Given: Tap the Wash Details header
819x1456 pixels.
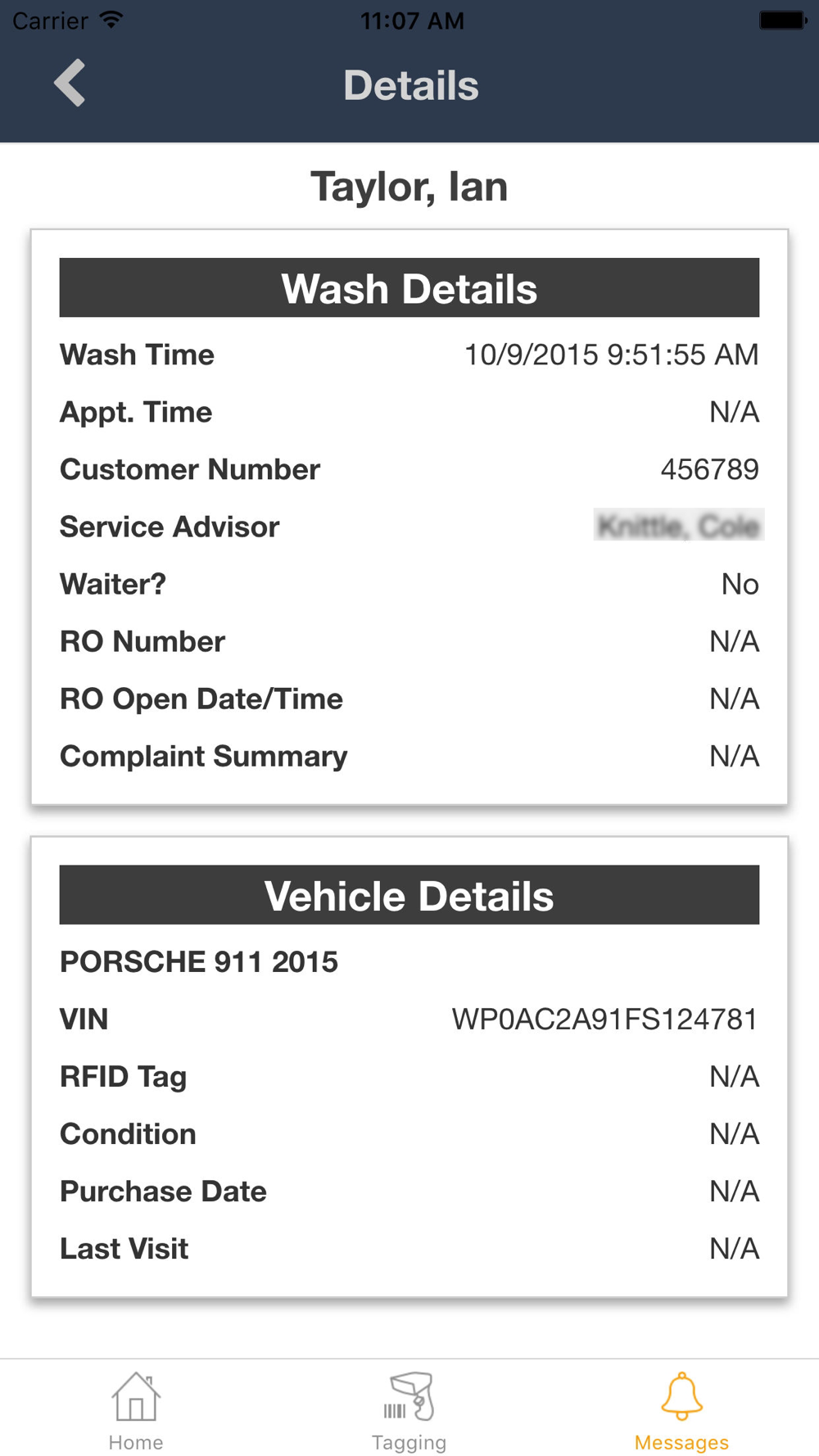Looking at the screenshot, I should click(x=409, y=288).
